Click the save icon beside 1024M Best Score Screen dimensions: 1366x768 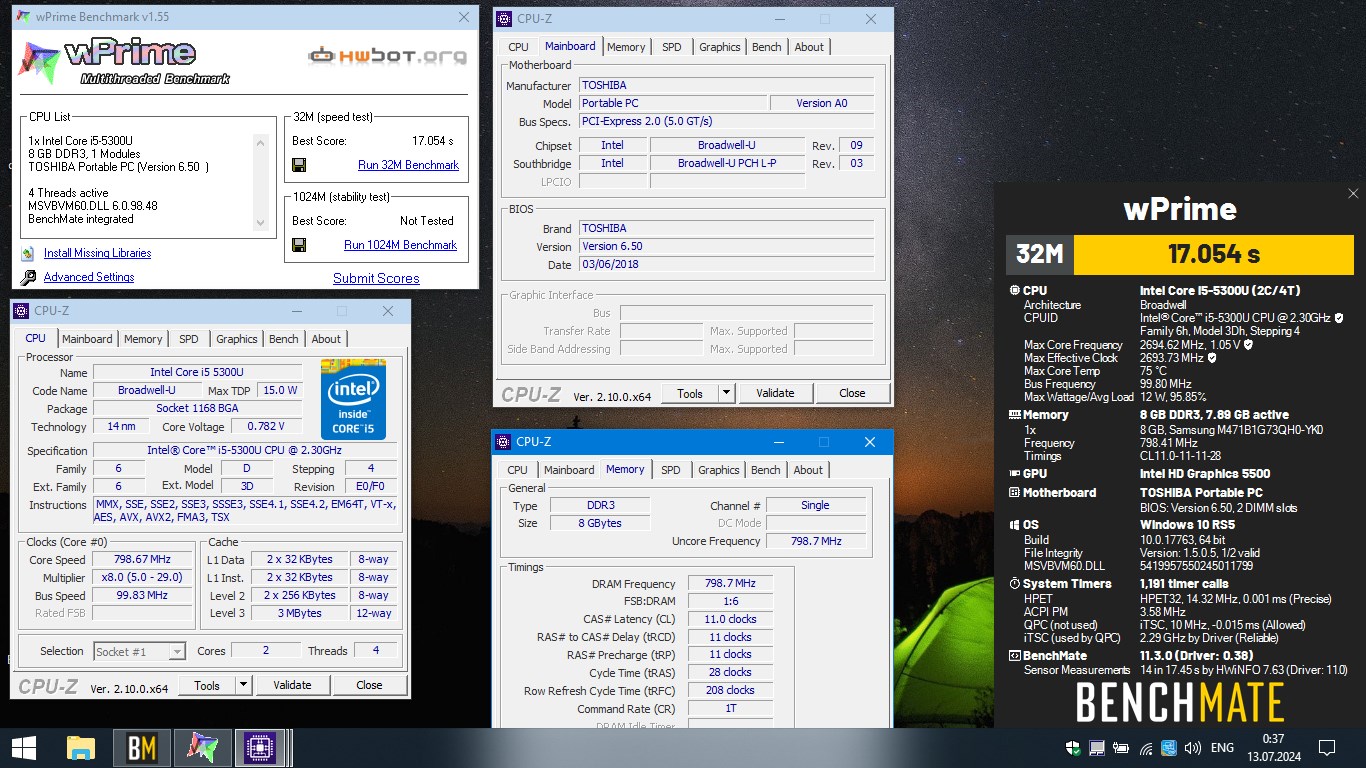tap(299, 245)
